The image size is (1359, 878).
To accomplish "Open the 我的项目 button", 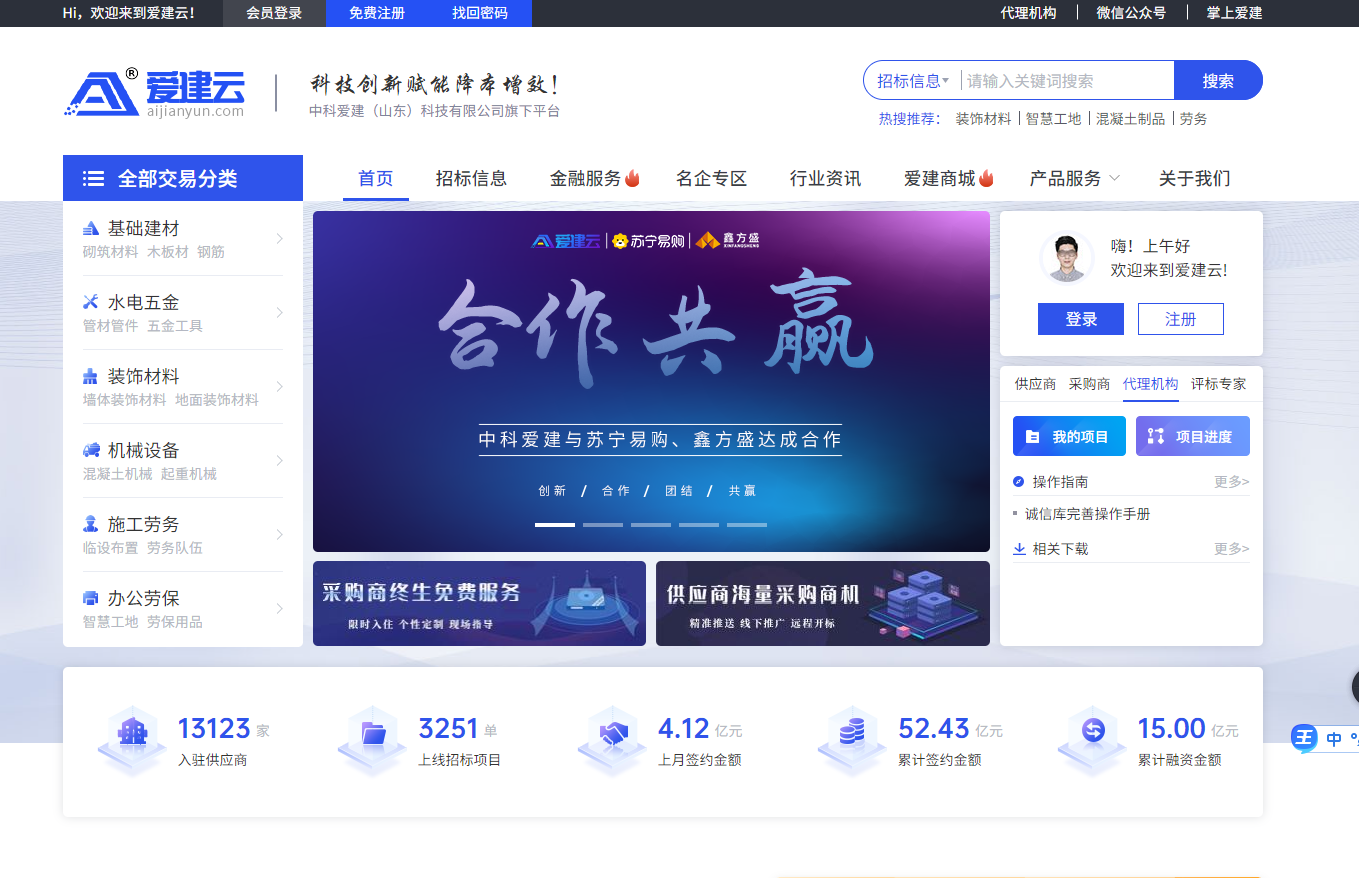I will (x=1069, y=436).
